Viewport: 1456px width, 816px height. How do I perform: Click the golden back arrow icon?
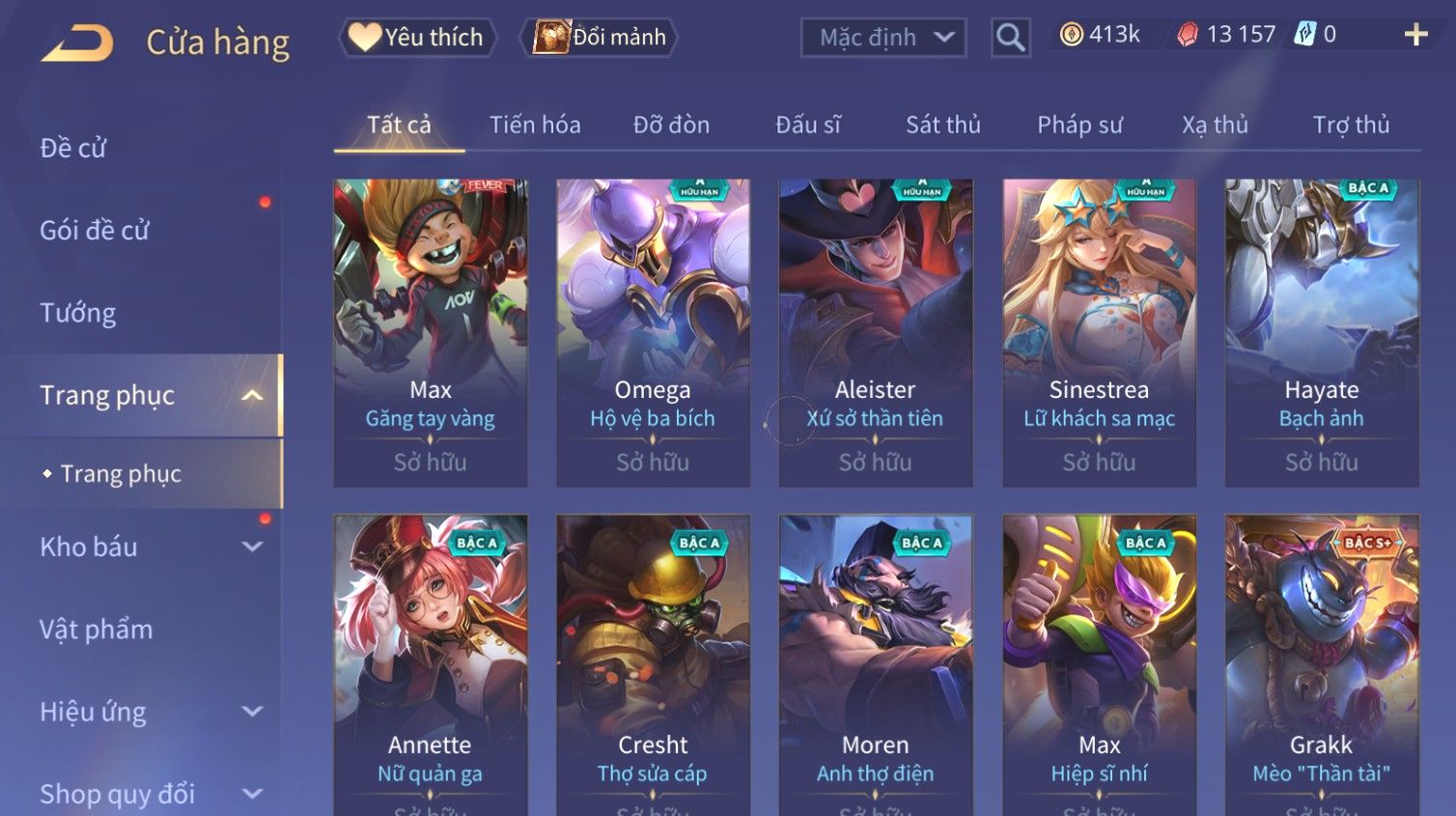[x=77, y=43]
